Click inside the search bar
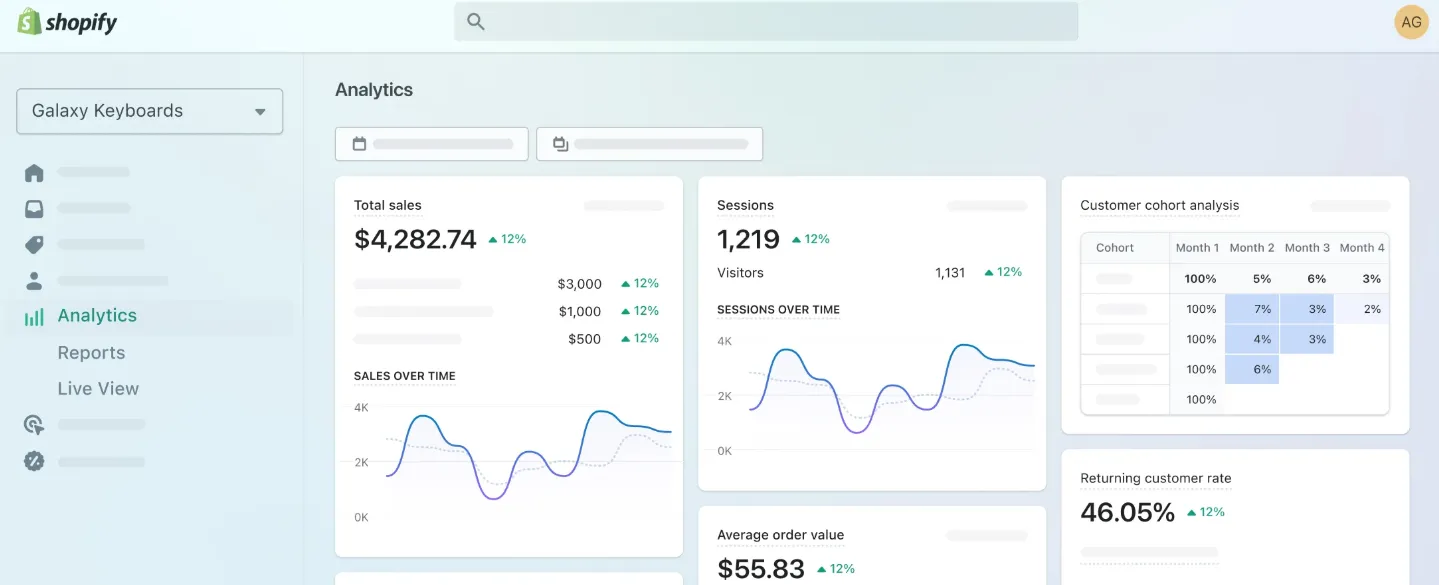The height and width of the screenshot is (585, 1439). [765, 21]
